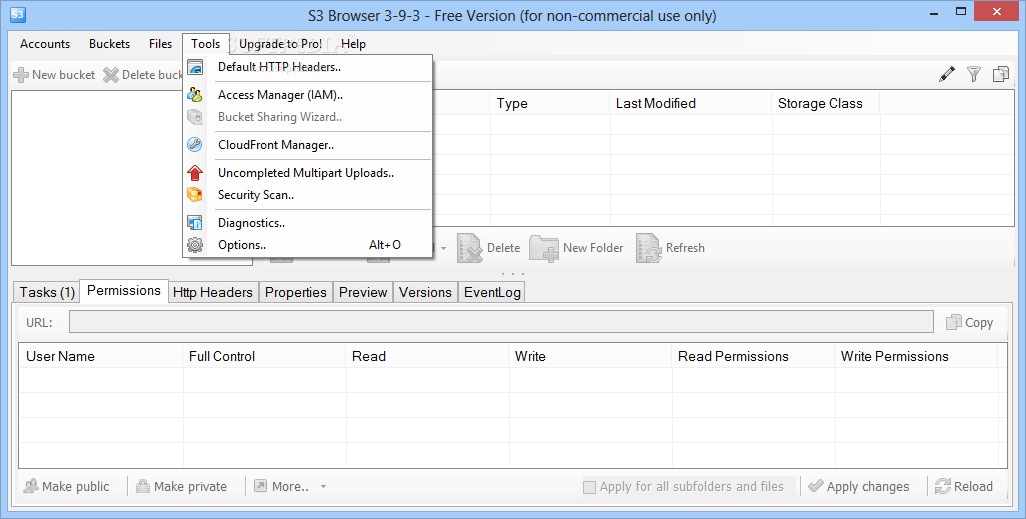This screenshot has height=519, width=1026.
Task: Expand the More.. dropdown arrow
Action: pos(323,487)
